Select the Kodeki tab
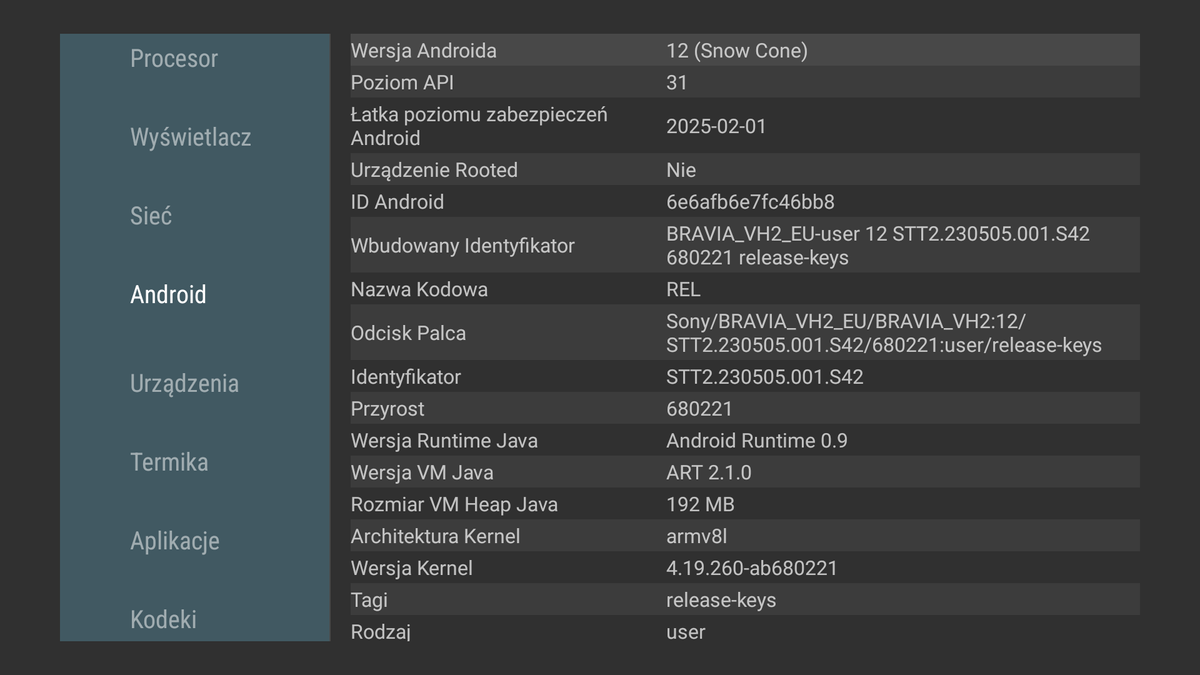 [x=165, y=619]
